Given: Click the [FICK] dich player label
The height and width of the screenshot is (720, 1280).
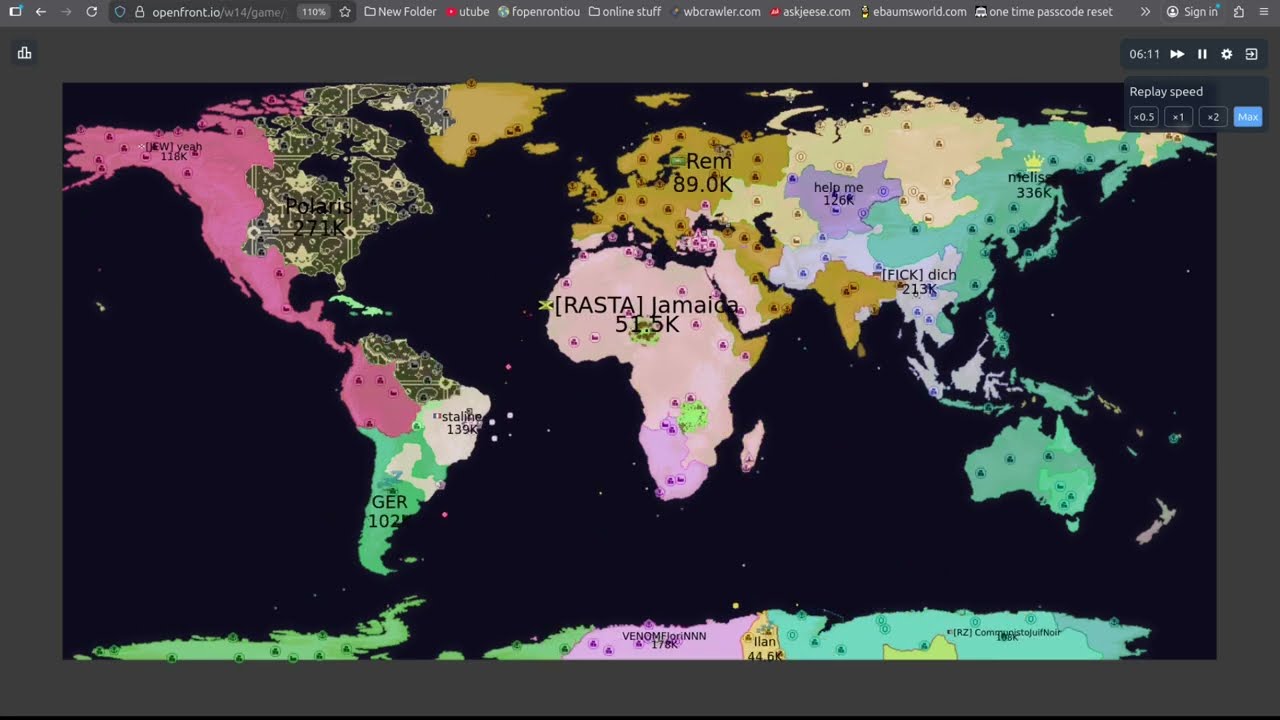Looking at the screenshot, I should pos(919,274).
